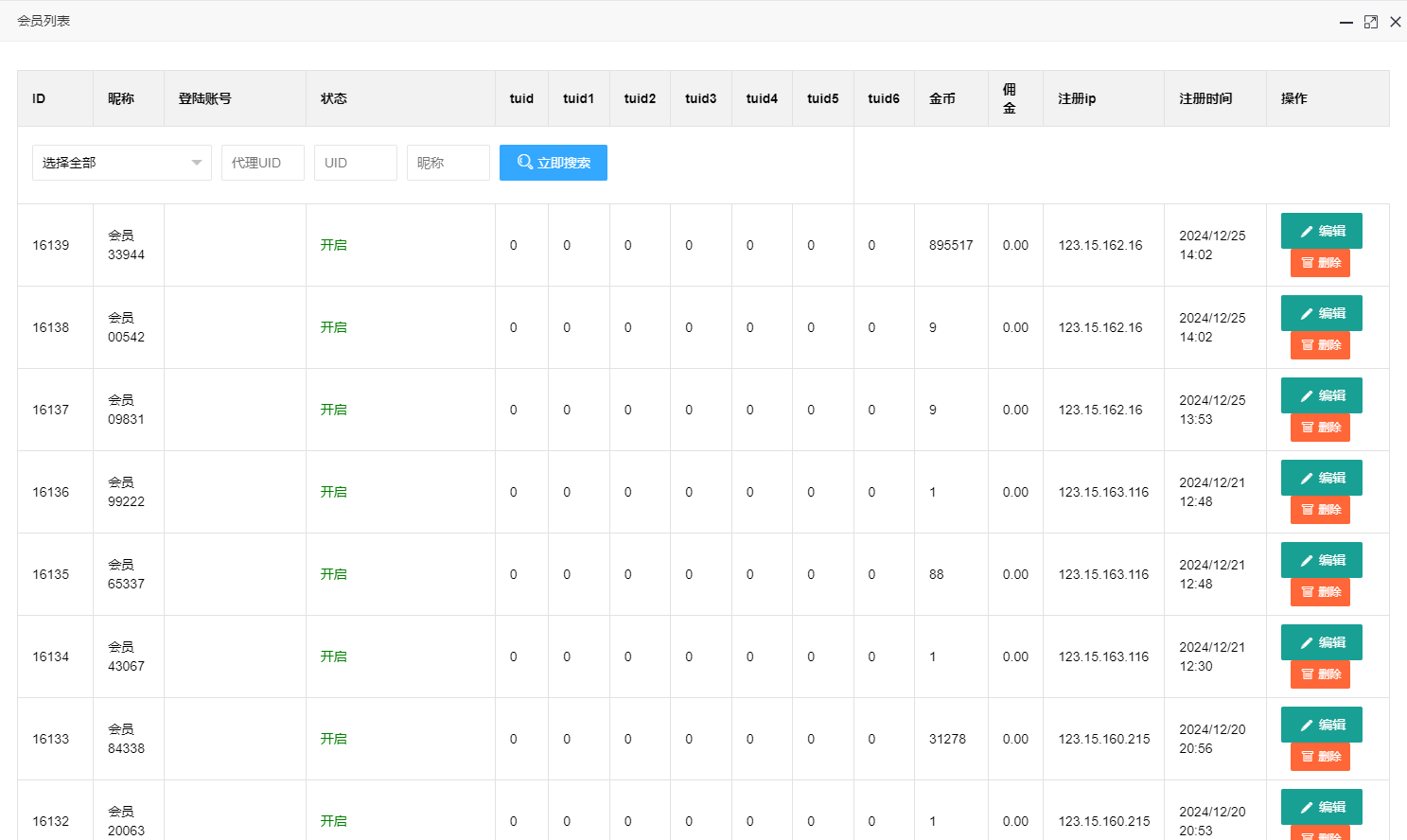
Task: Delete member 16138 using 删除 button
Action: pyautogui.click(x=1320, y=345)
